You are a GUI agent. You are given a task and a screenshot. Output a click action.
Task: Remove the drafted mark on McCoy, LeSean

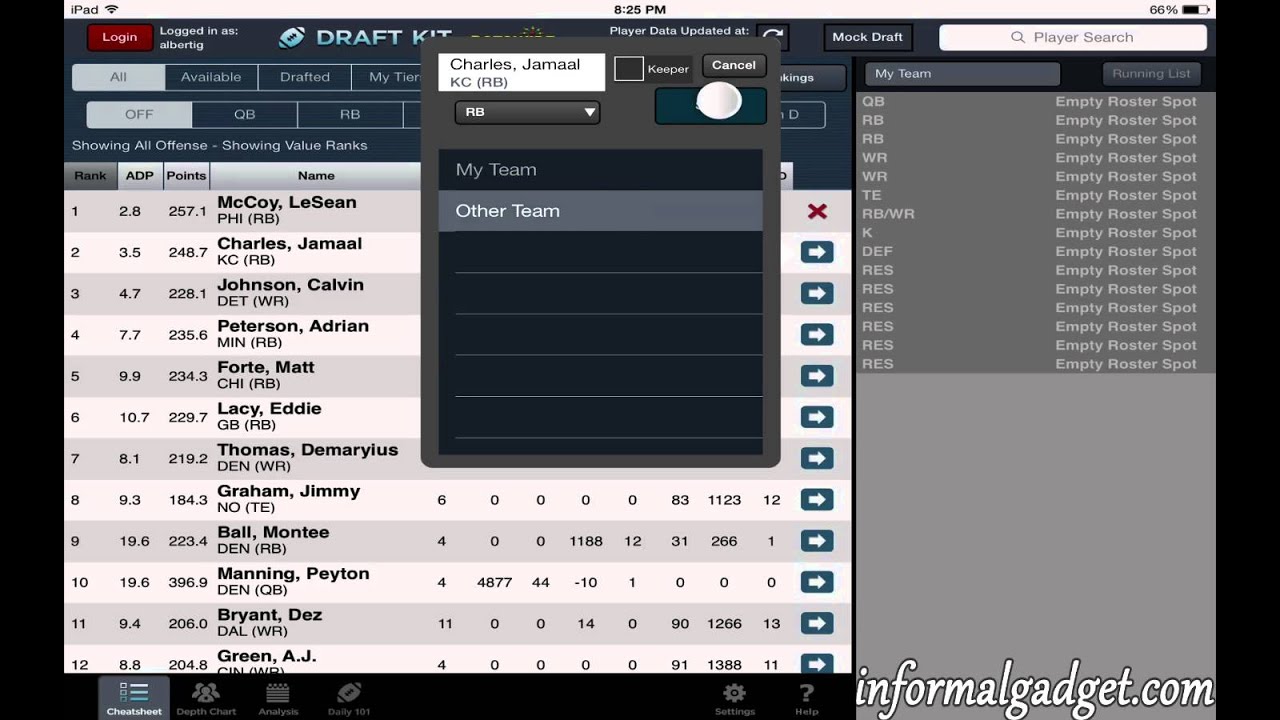(x=817, y=211)
